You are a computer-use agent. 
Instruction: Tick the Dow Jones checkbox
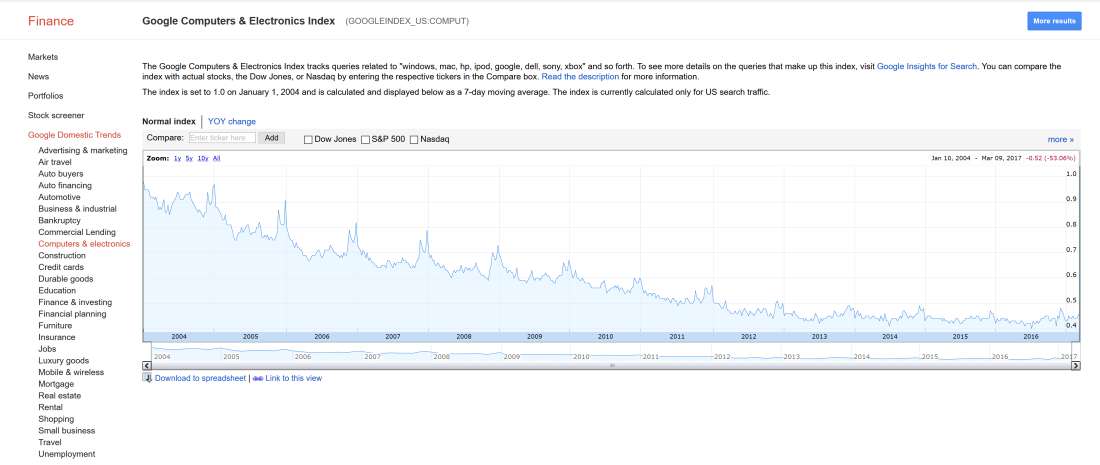click(308, 140)
